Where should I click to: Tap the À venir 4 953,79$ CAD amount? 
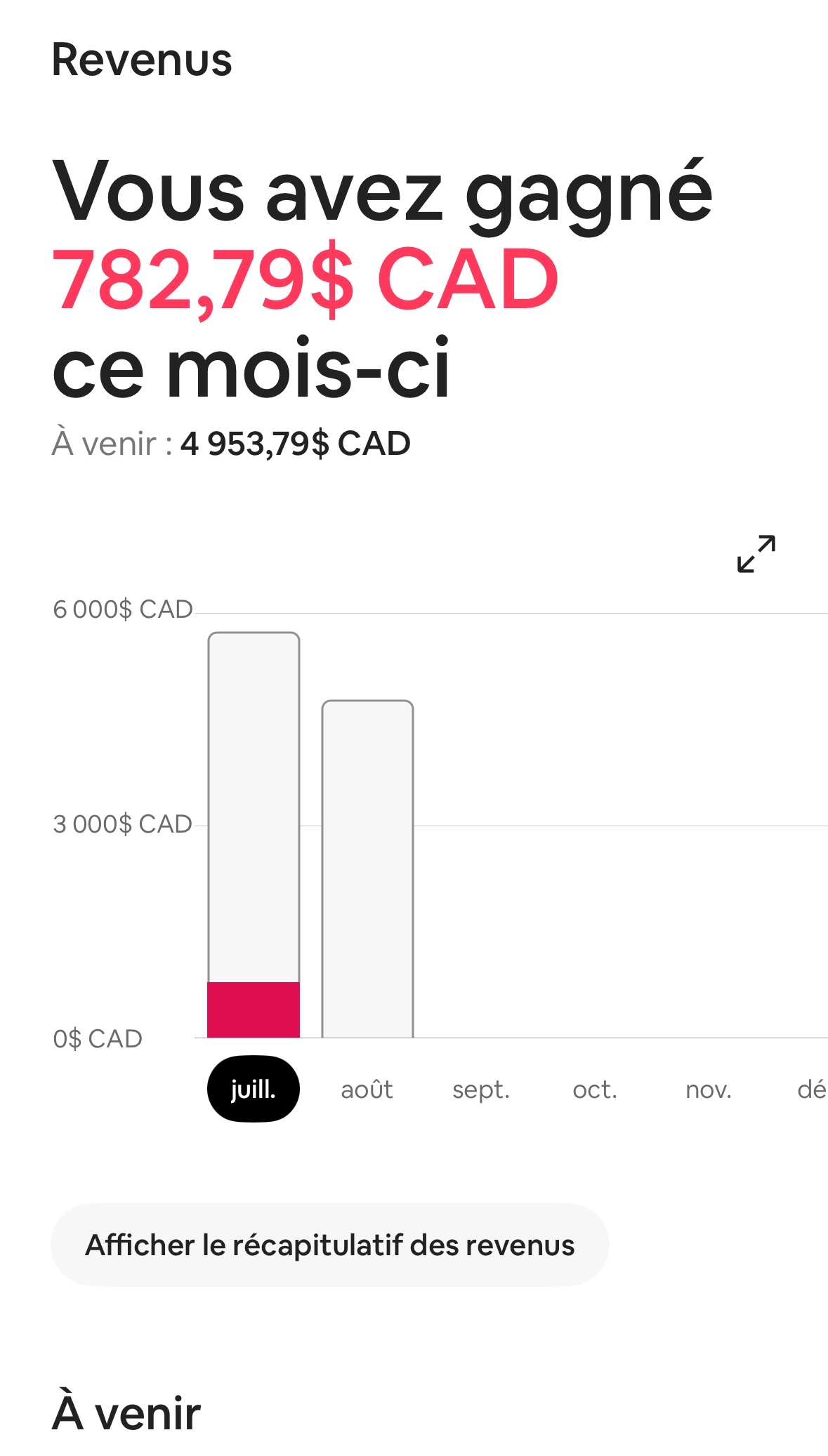(296, 444)
